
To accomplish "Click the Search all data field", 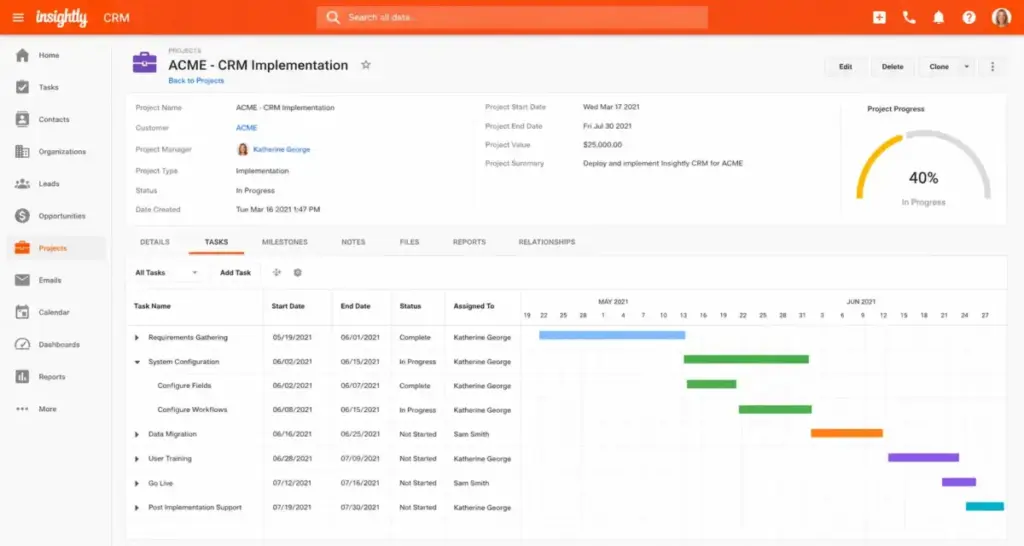I will pyautogui.click(x=512, y=17).
